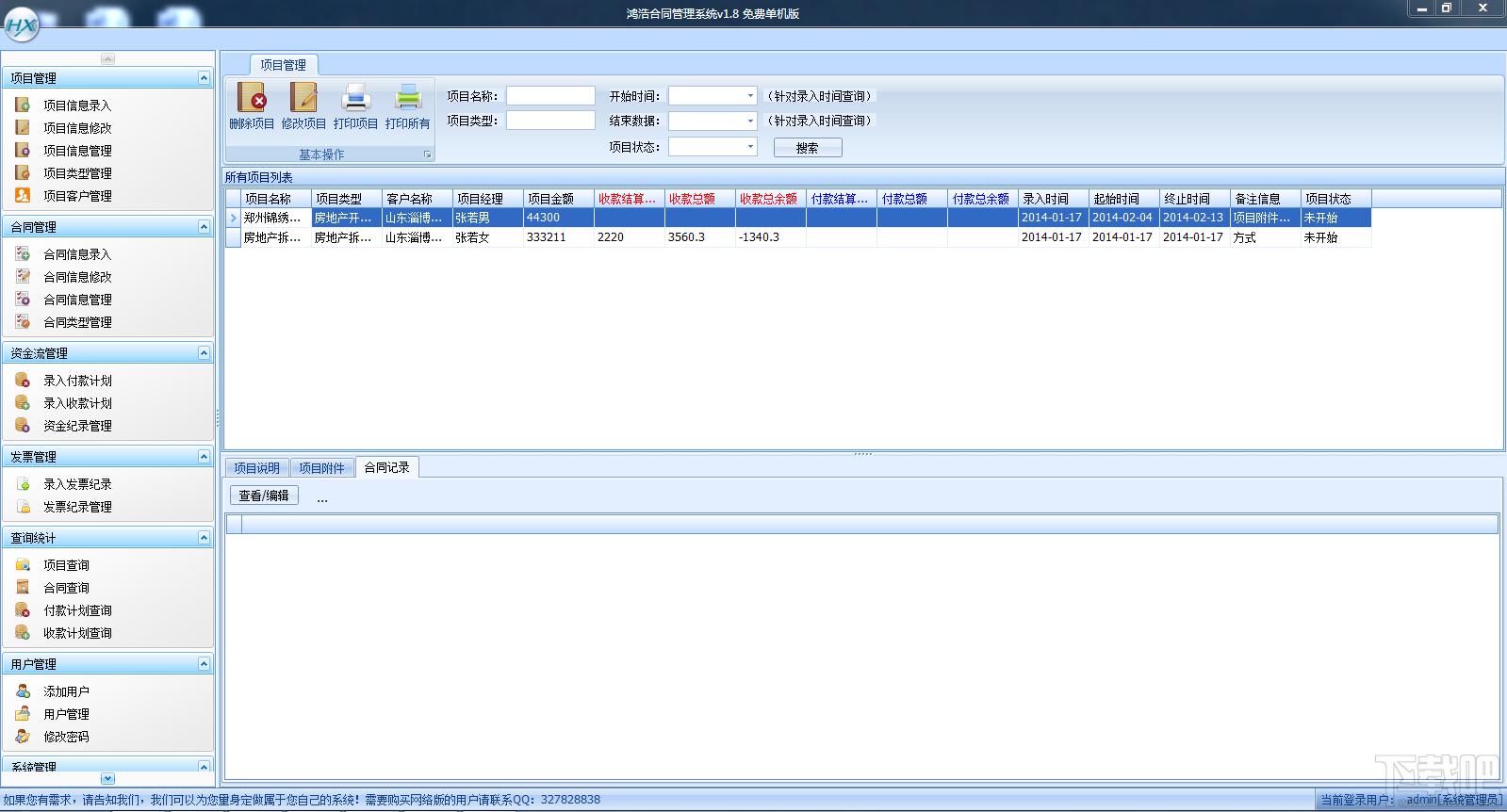Open 付款计划查询 in the sidebar
Viewport: 1507px width, 812px height.
pyautogui.click(x=77, y=610)
